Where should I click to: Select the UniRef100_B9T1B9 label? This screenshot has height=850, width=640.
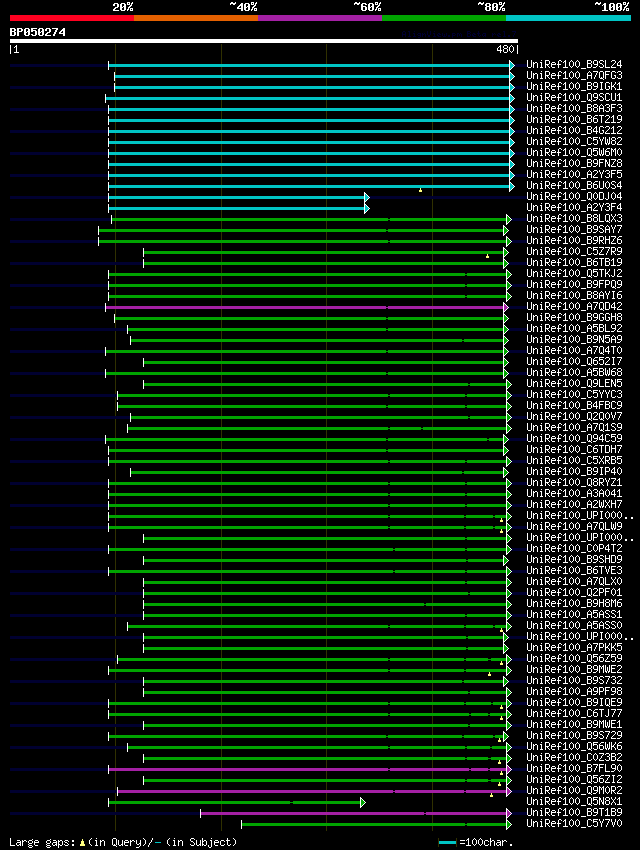pyautogui.click(x=574, y=813)
